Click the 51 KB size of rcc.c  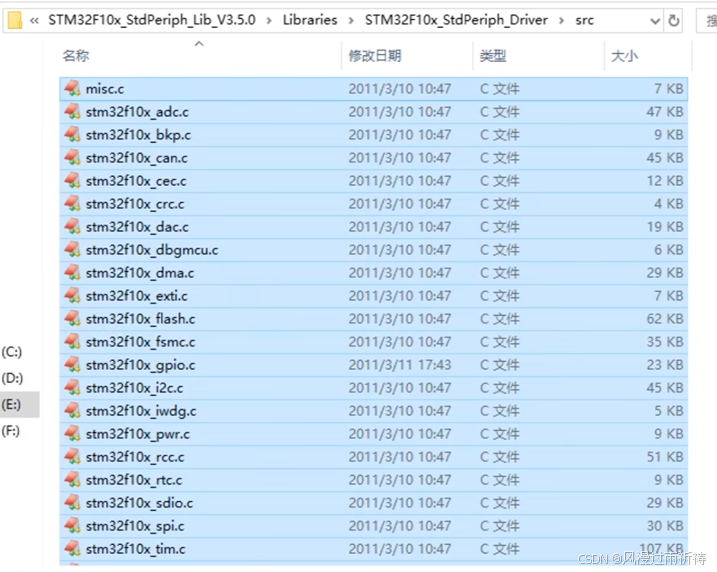(x=665, y=457)
